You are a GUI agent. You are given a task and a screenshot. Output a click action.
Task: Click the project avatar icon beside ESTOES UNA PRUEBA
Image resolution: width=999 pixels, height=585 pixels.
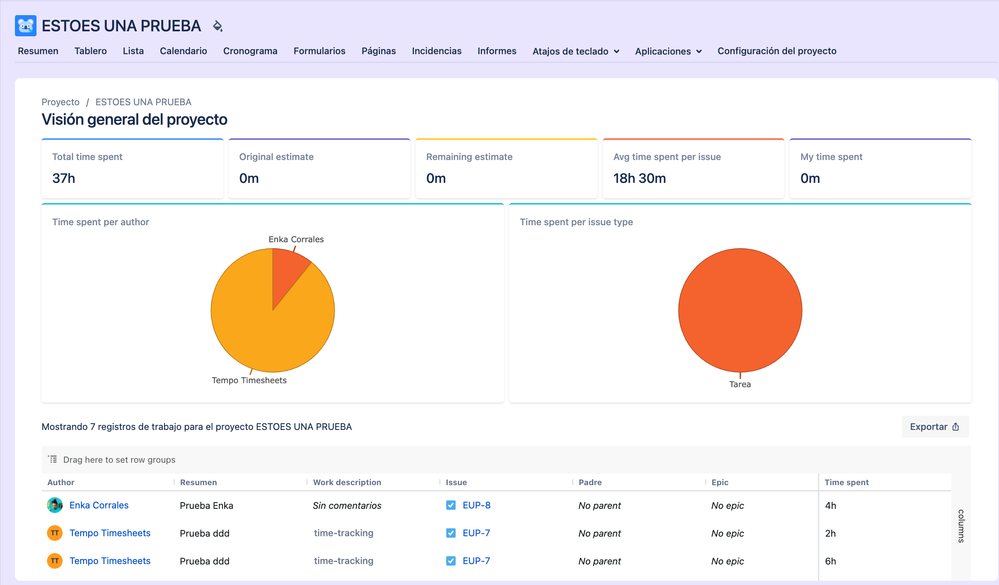[26, 26]
